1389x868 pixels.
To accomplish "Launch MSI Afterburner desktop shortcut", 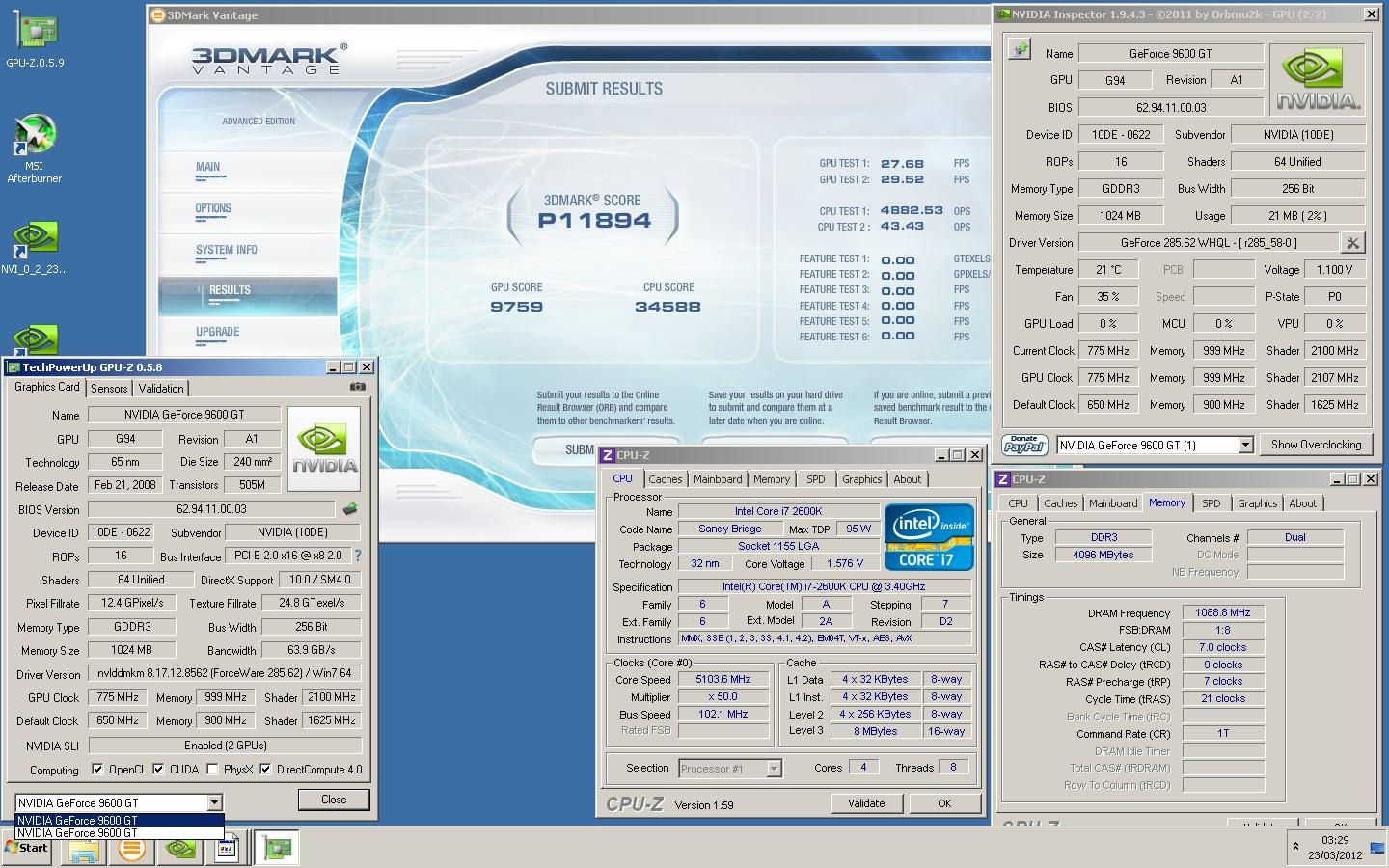I will (35, 149).
